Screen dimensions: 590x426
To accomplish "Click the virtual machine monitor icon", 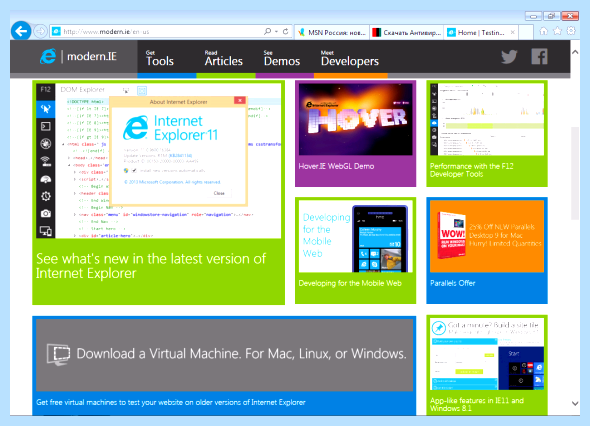I will pyautogui.click(x=58, y=354).
